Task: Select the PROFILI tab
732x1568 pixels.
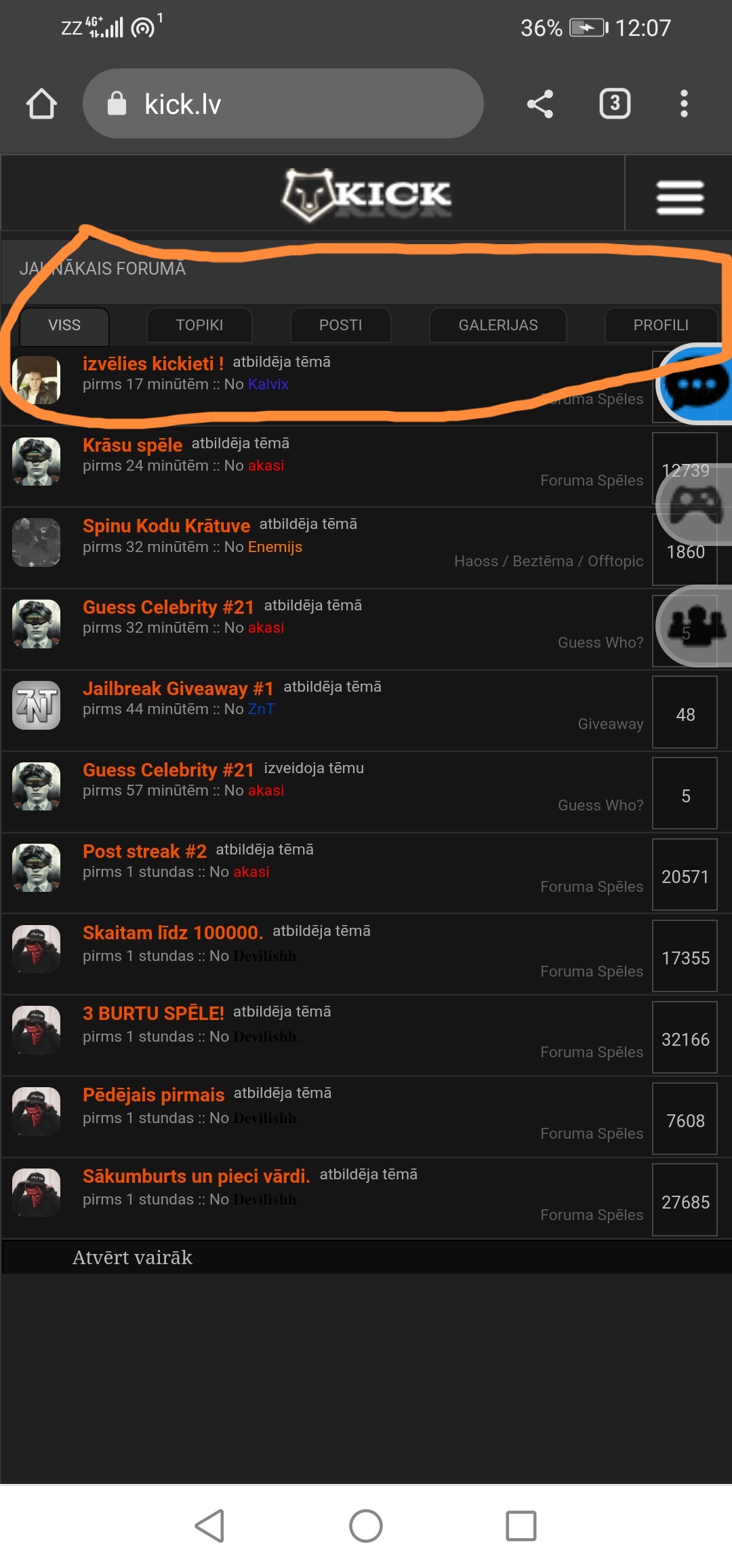Action: 661,325
